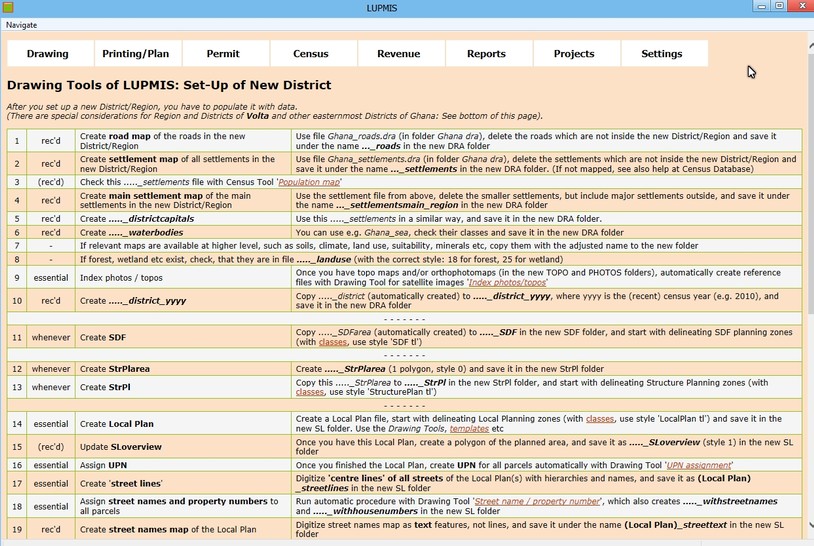Click 'Create road map' cell in row 1
This screenshot has width=814, height=546.
coord(183,141)
